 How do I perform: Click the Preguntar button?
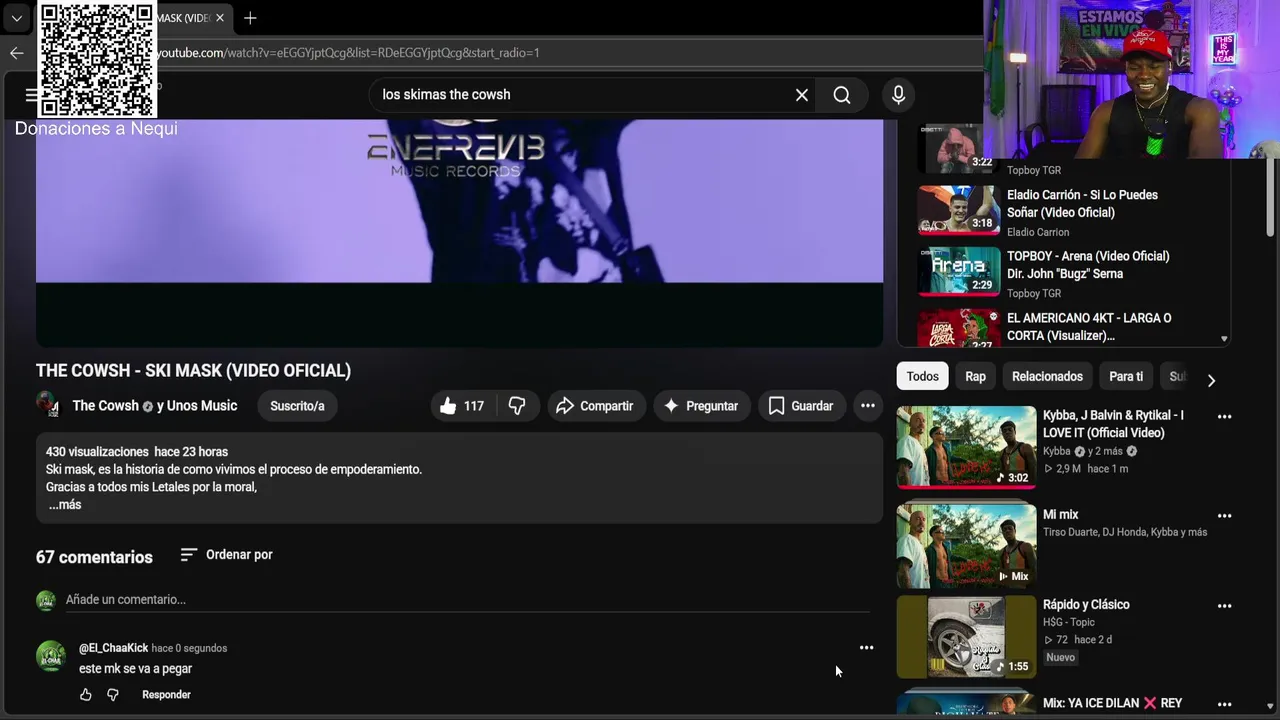pos(701,406)
